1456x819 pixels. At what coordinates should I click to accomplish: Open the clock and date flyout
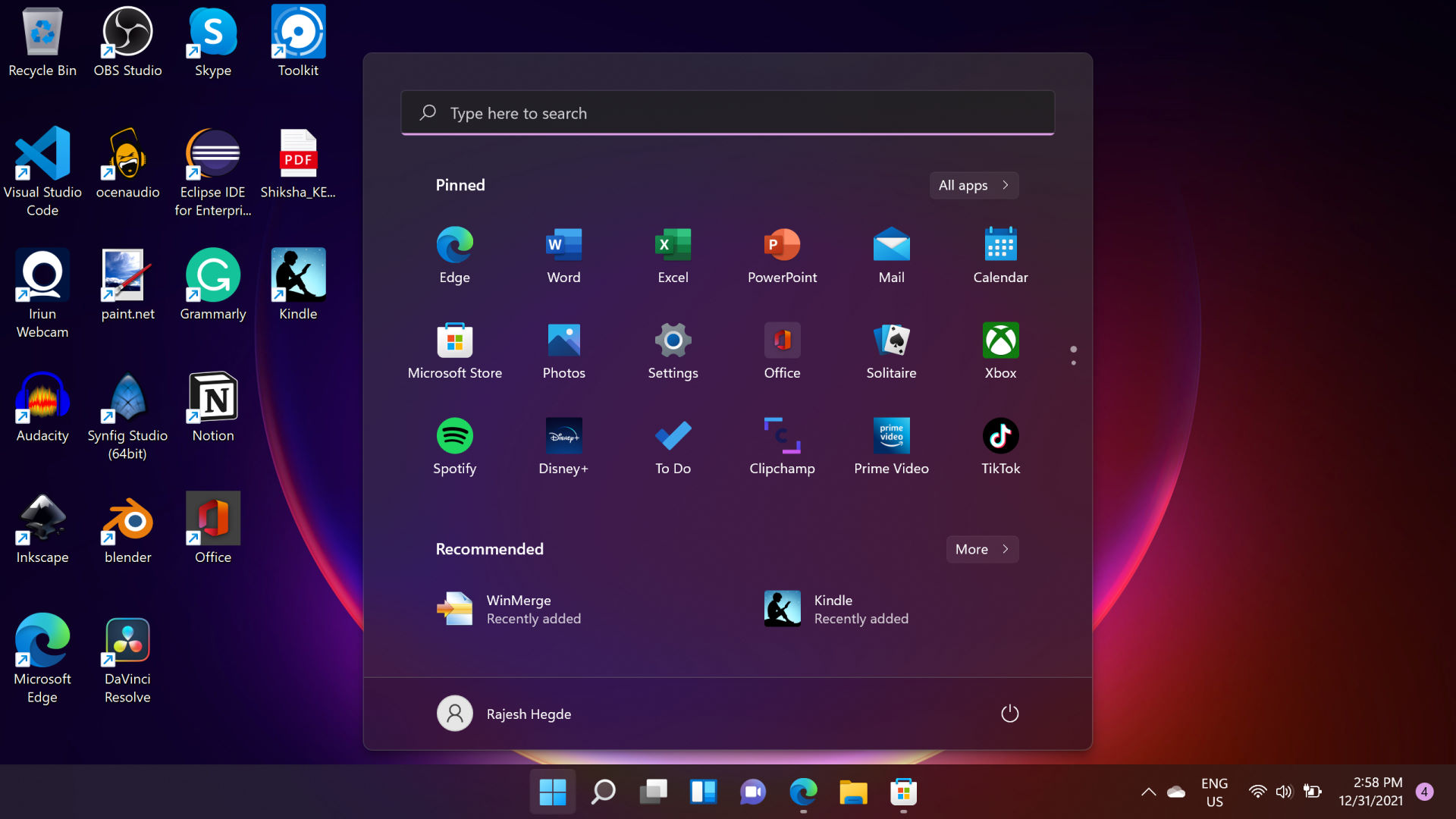[x=1370, y=792]
